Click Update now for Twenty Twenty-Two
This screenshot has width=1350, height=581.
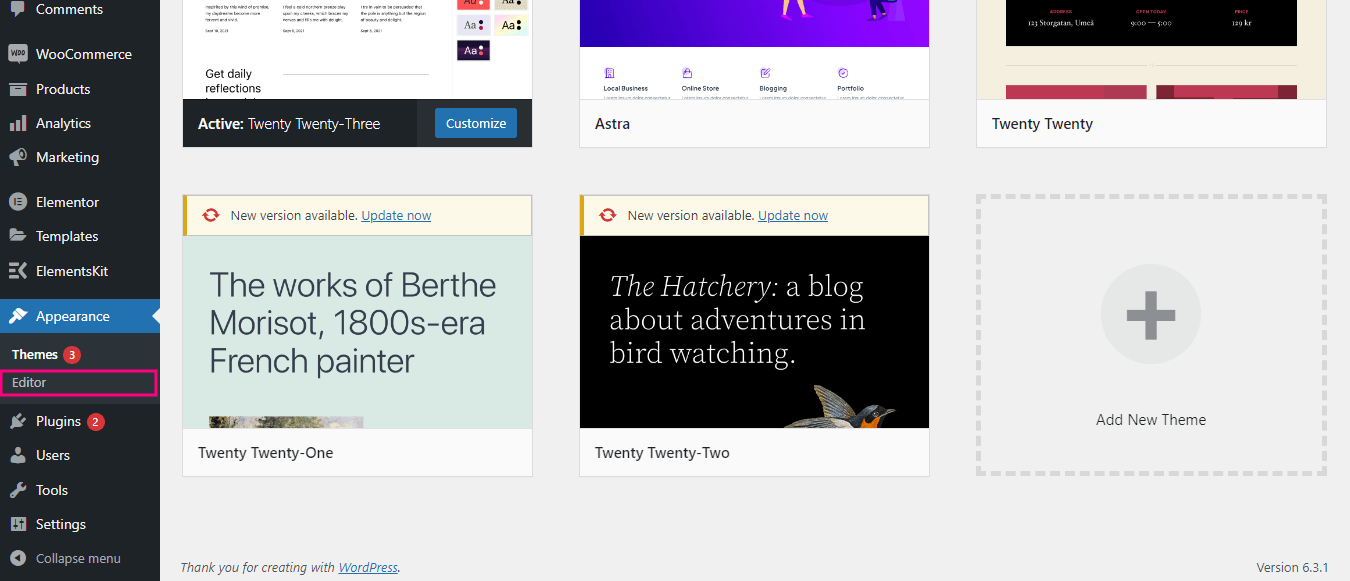point(793,215)
